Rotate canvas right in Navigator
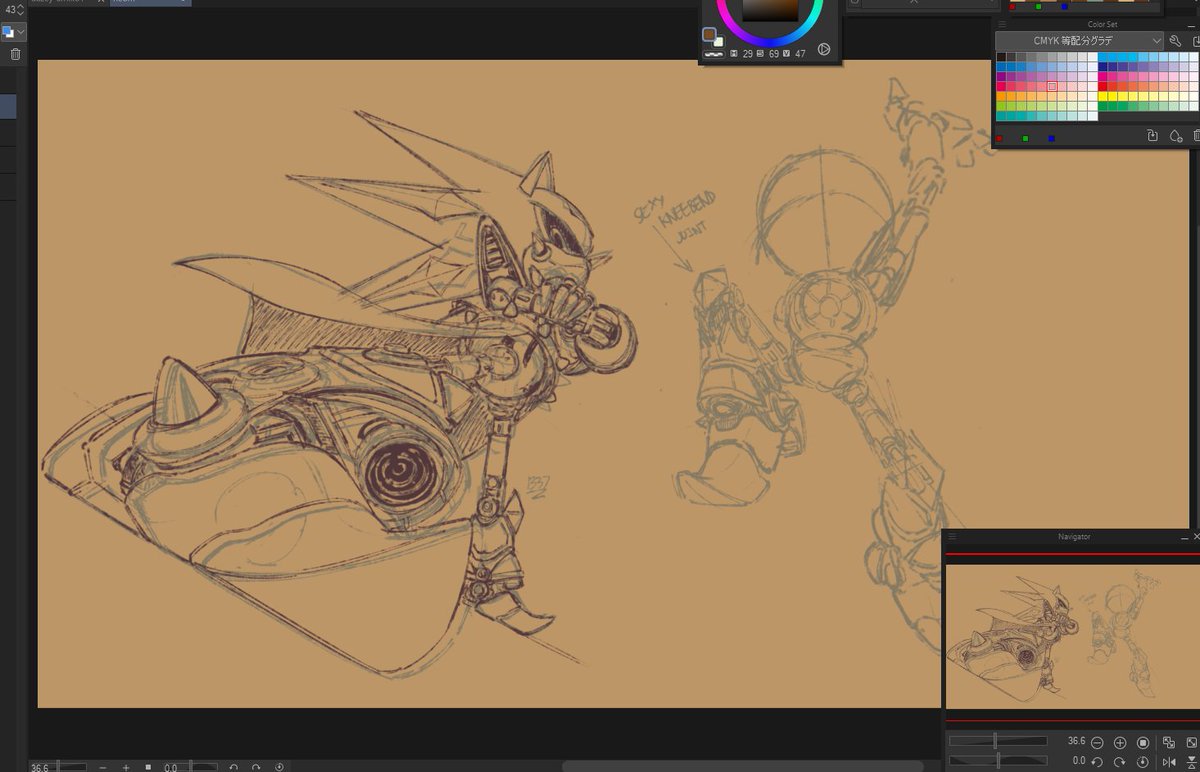The height and width of the screenshot is (772, 1200). [1120, 761]
